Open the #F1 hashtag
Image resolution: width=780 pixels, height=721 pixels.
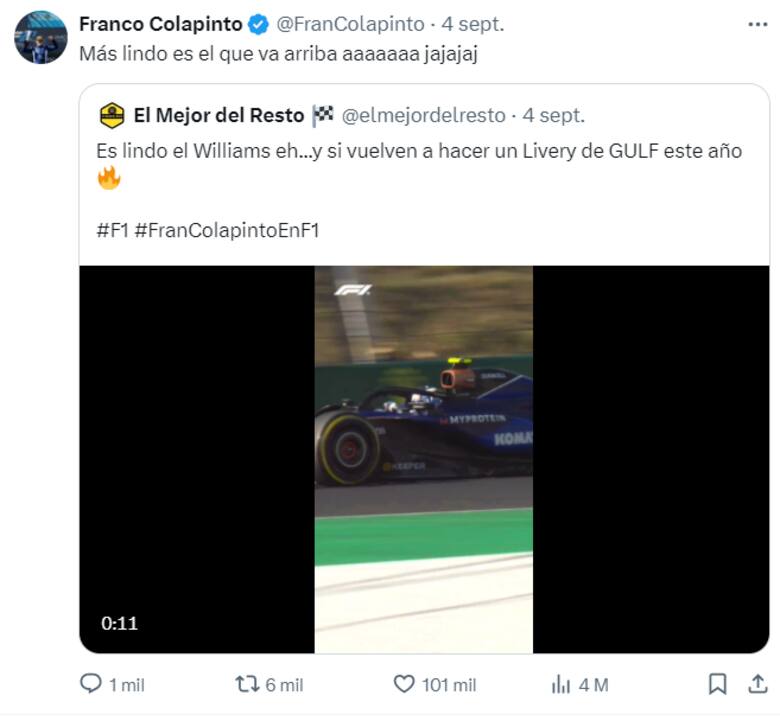coord(112,230)
